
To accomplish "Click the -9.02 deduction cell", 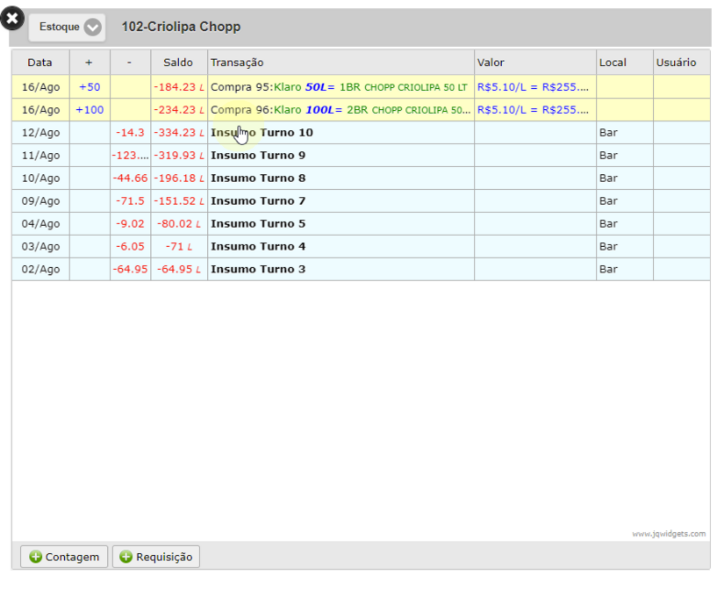I will click(130, 224).
